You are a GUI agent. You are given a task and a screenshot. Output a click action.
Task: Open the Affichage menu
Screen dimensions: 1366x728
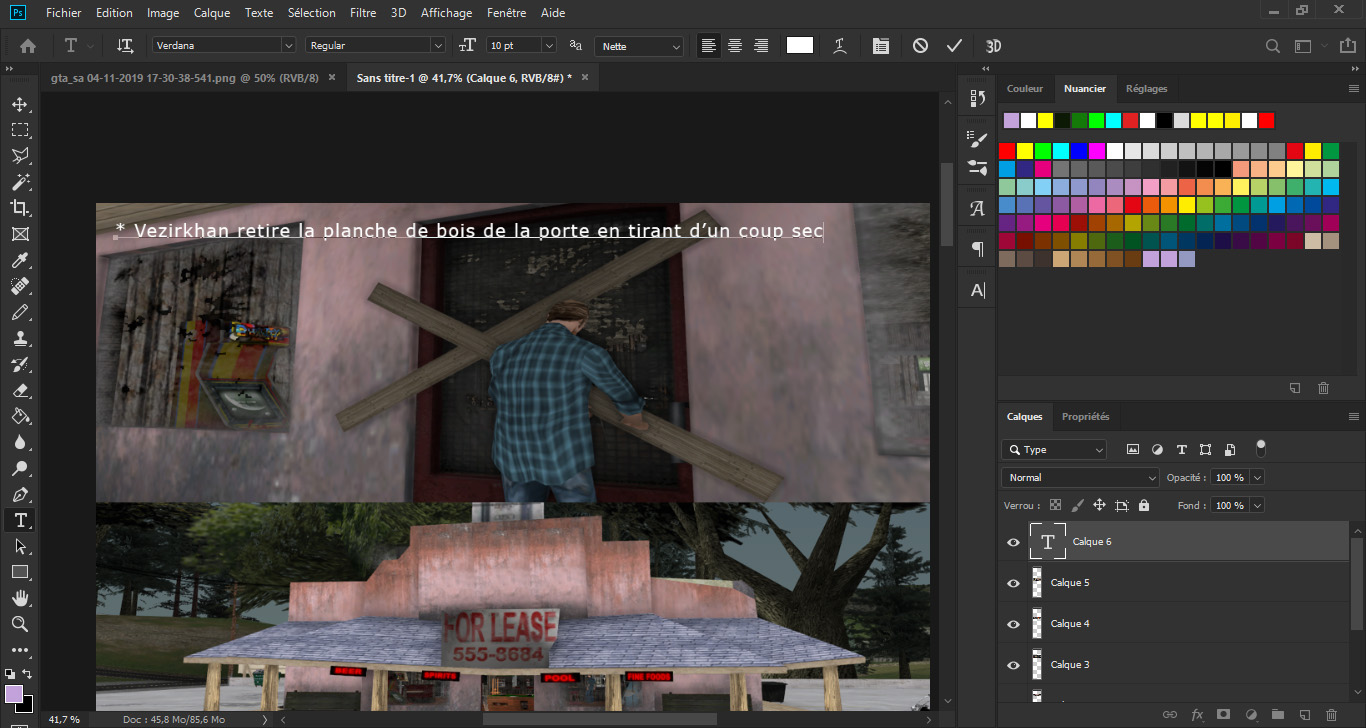[444, 13]
